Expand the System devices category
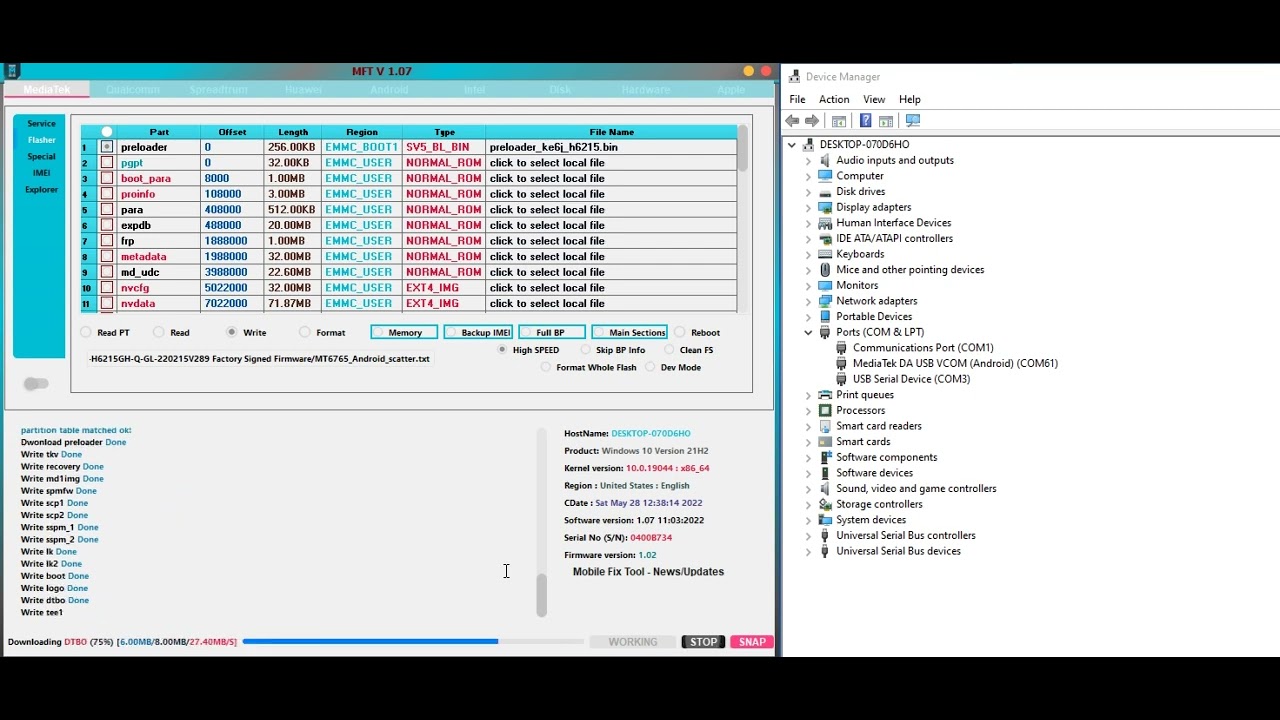 pyautogui.click(x=808, y=520)
